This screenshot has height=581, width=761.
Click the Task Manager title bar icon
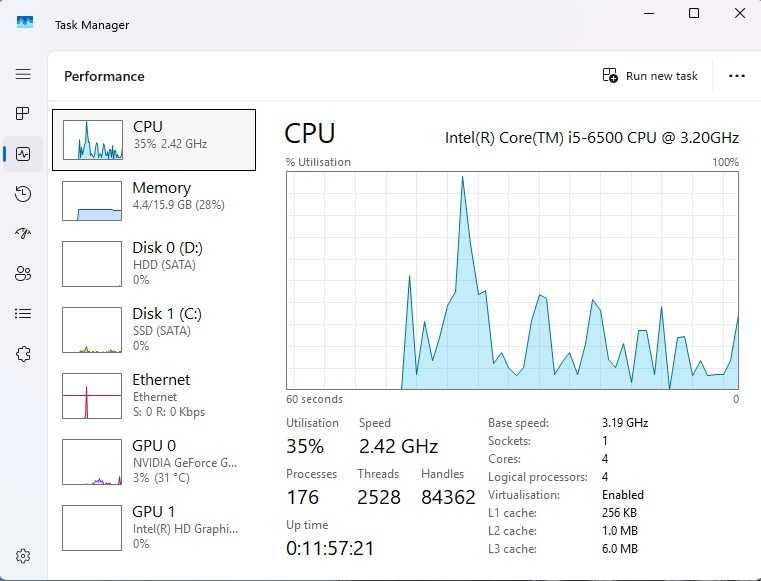tap(25, 23)
